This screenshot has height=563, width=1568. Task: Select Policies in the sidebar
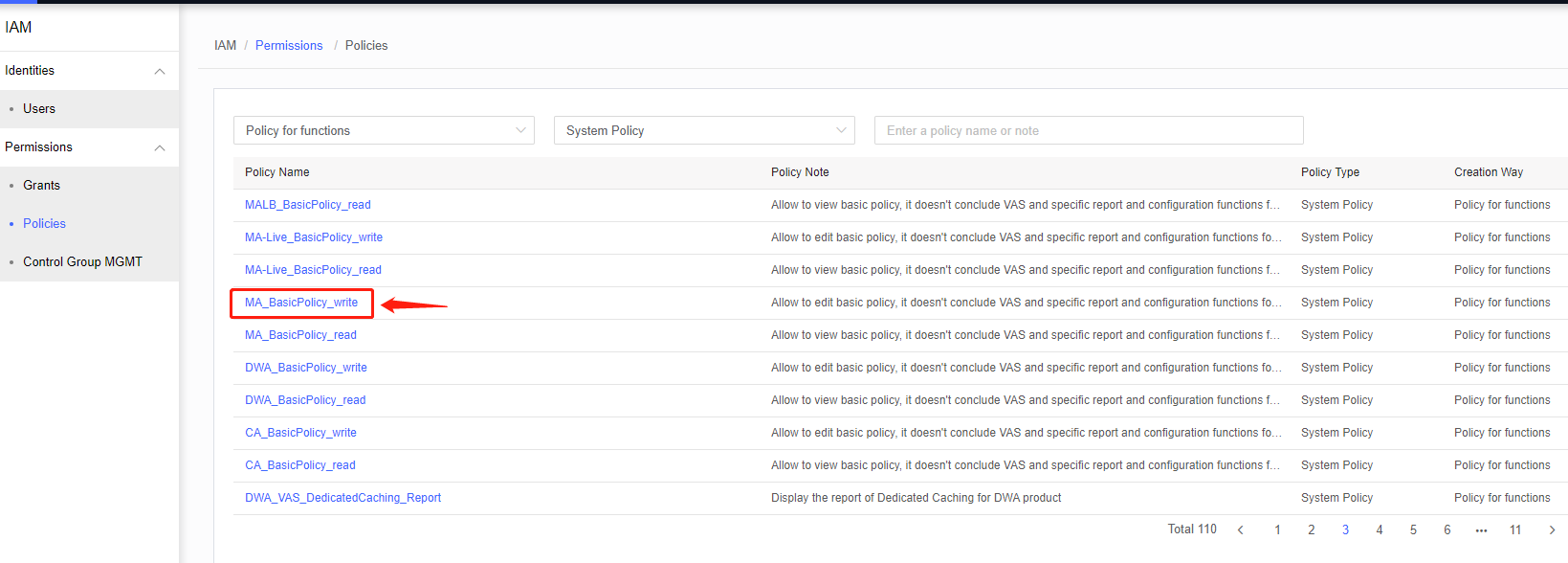44,224
